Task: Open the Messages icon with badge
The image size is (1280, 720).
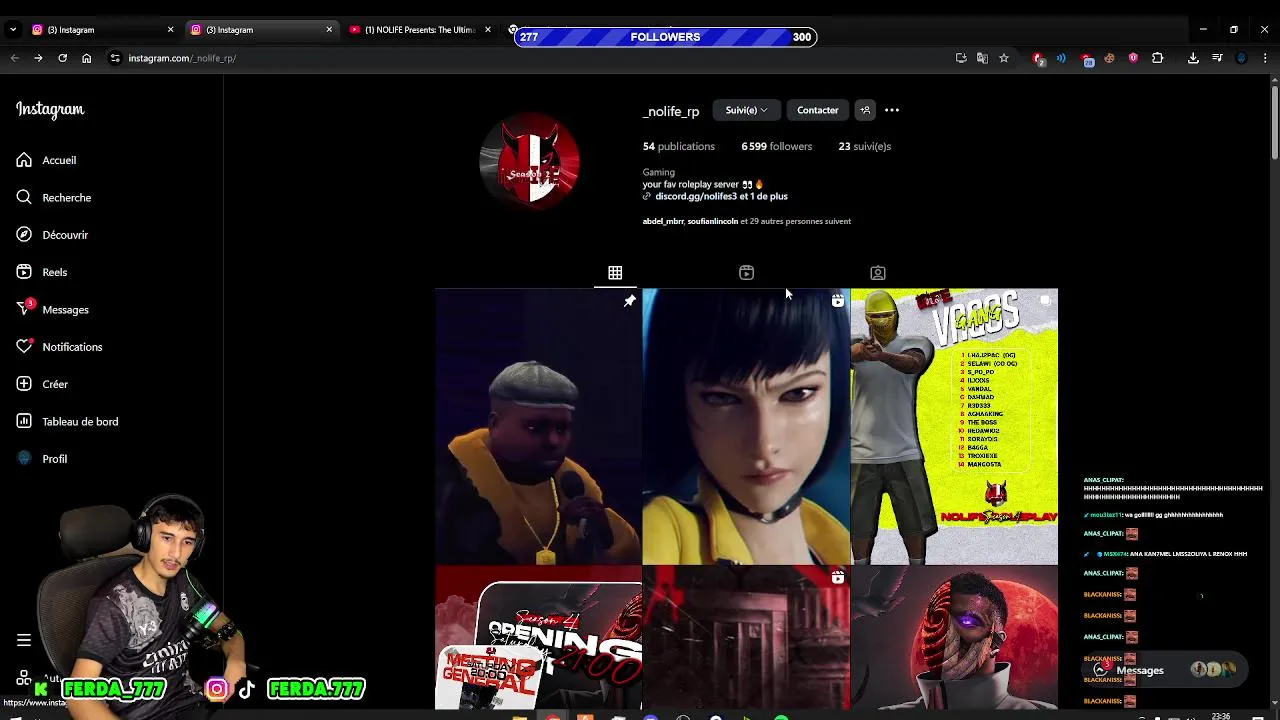Action: coord(24,309)
